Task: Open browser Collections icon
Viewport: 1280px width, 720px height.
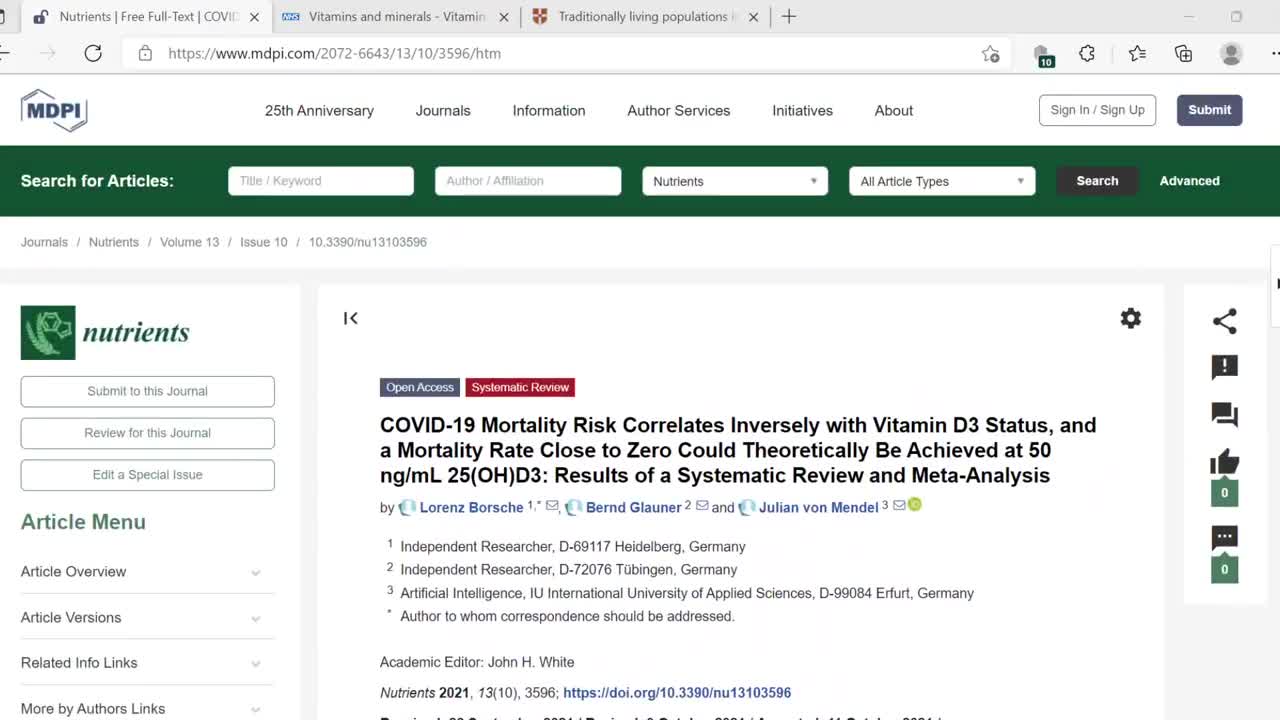Action: pyautogui.click(x=1183, y=54)
